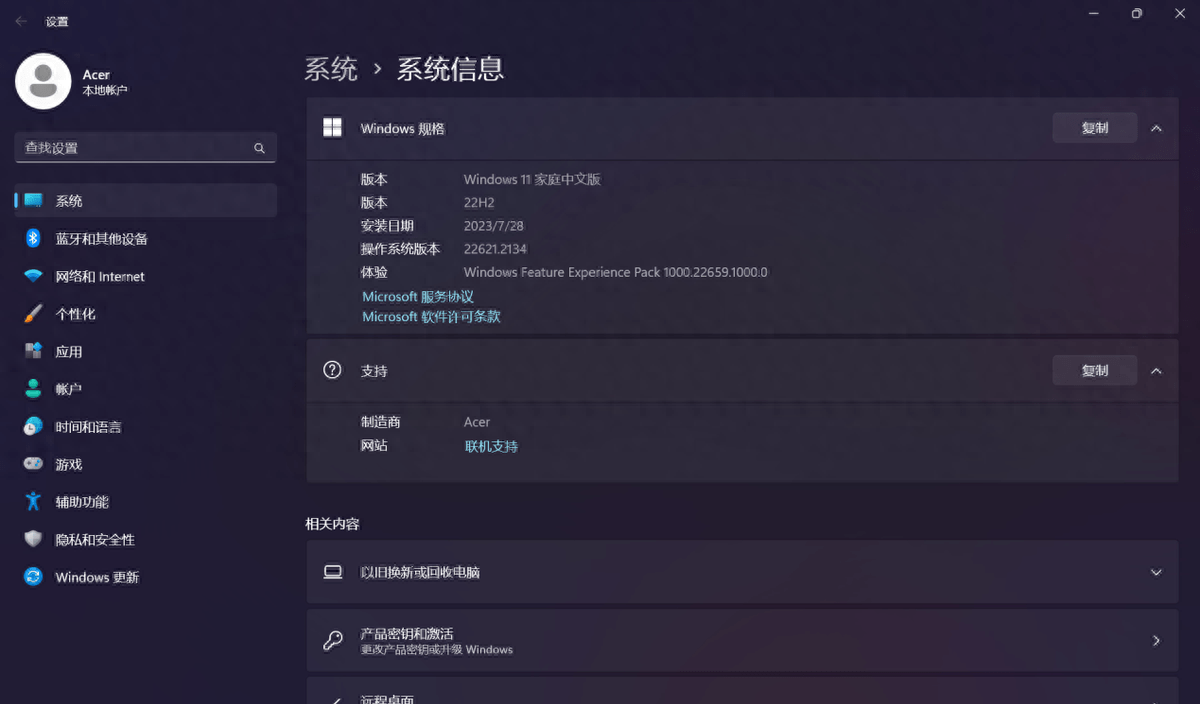Open the 联机支持 link
Viewport: 1200px width, 704px height.
(x=491, y=446)
